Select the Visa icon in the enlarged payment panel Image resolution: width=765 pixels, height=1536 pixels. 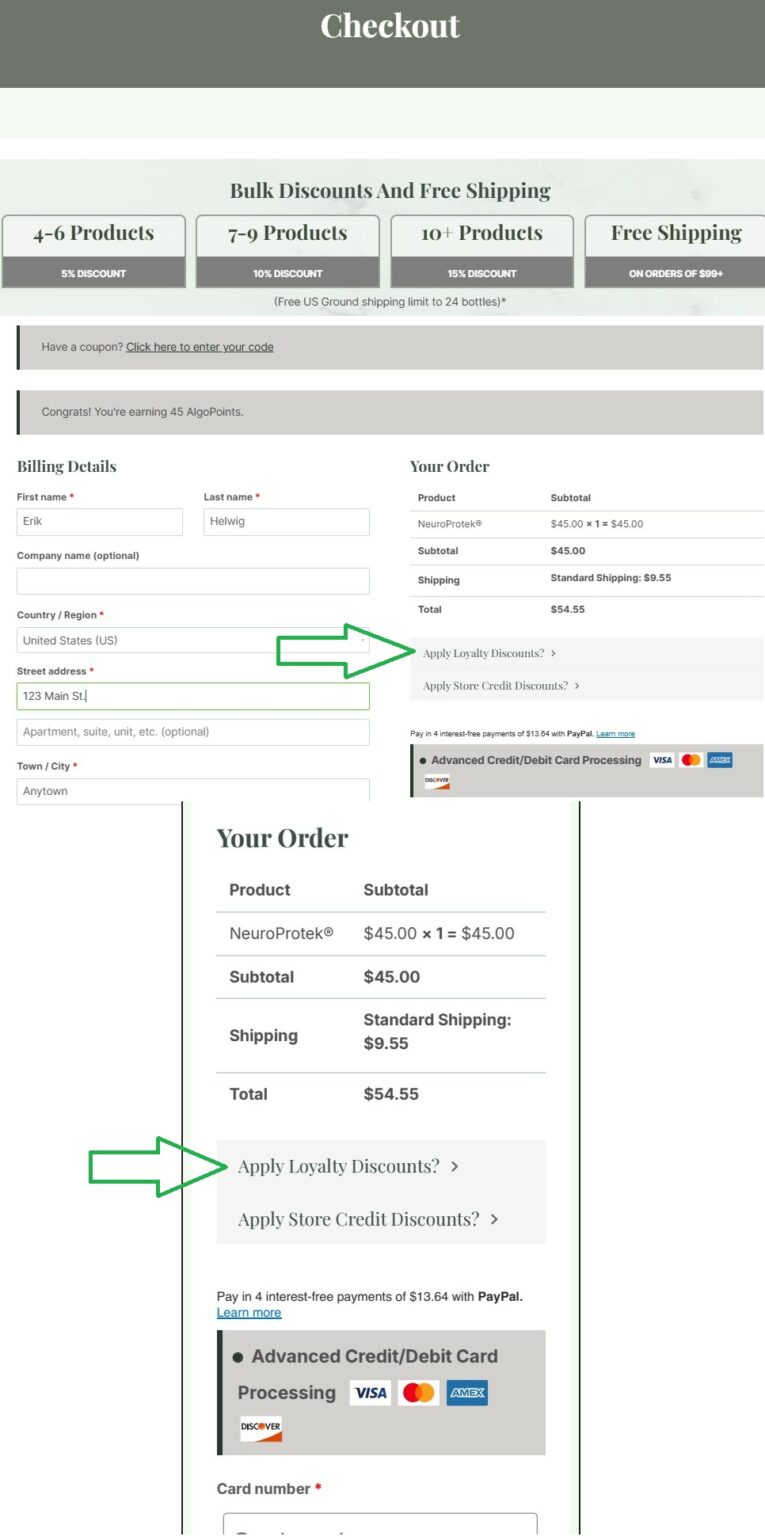click(x=369, y=1391)
